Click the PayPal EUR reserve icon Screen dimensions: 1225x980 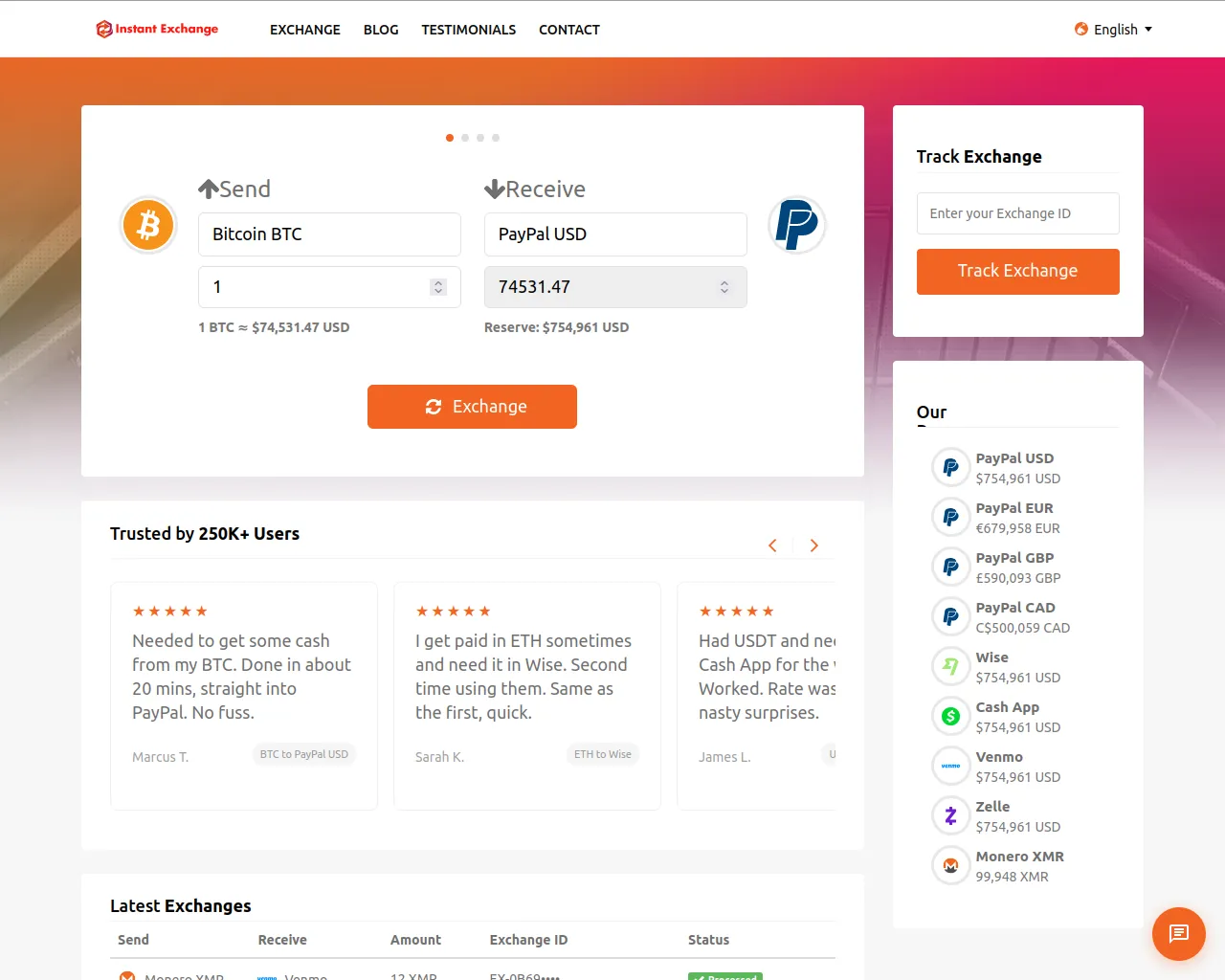(950, 517)
